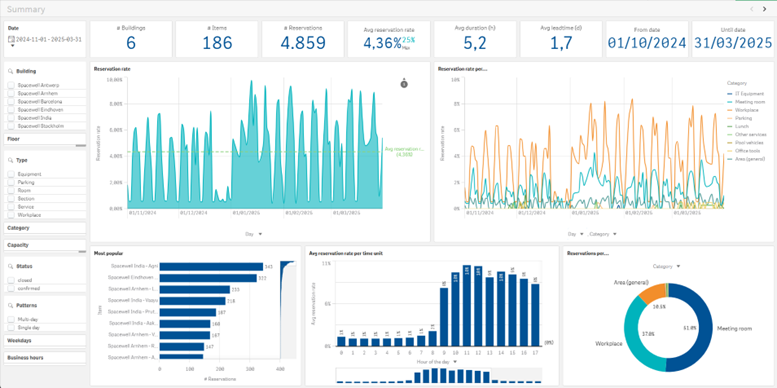Tick the Spacewell Antwerp checkbox
Image resolution: width=777 pixels, height=388 pixels.
tap(11, 85)
